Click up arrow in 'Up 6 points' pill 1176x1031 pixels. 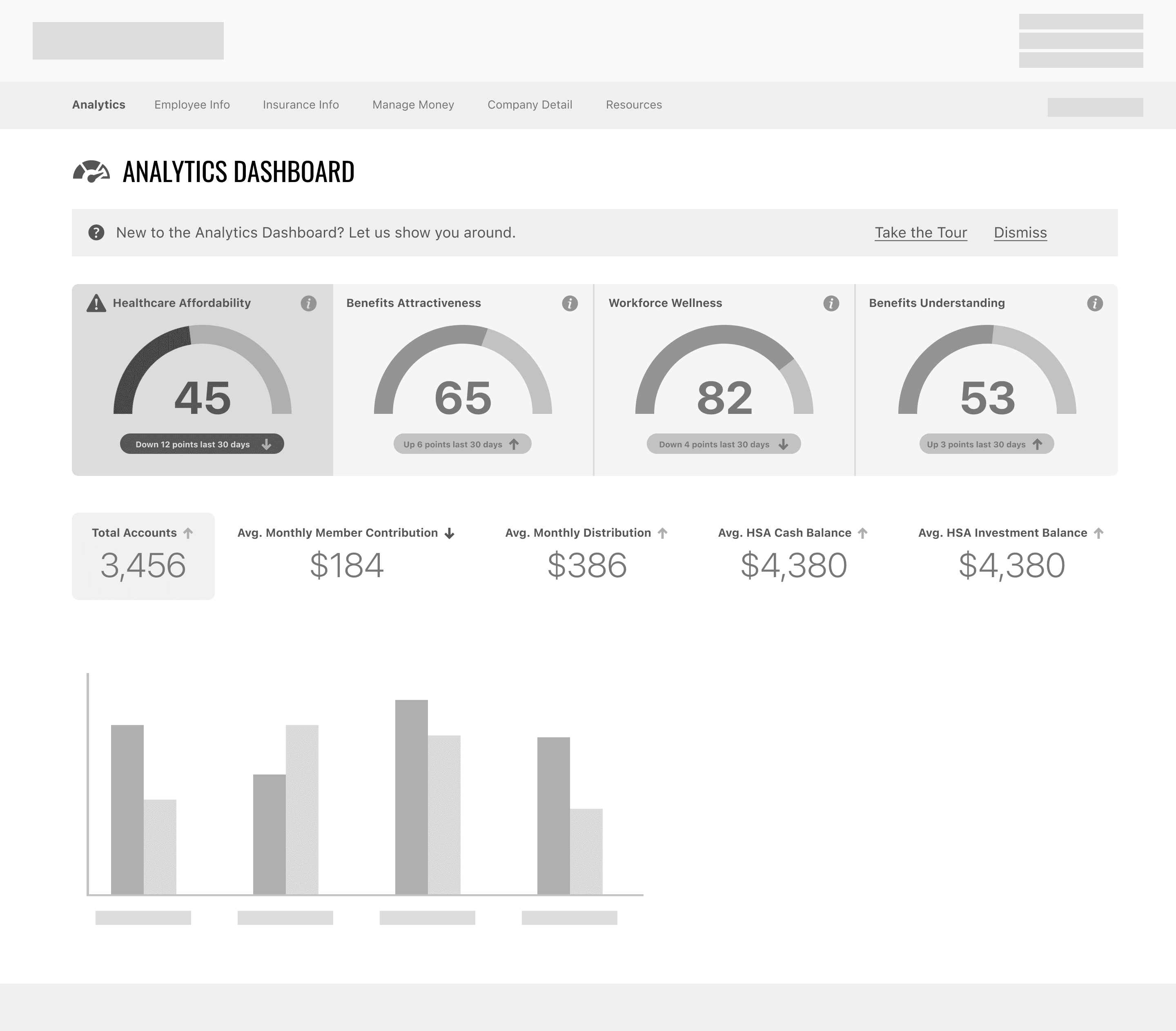(514, 444)
